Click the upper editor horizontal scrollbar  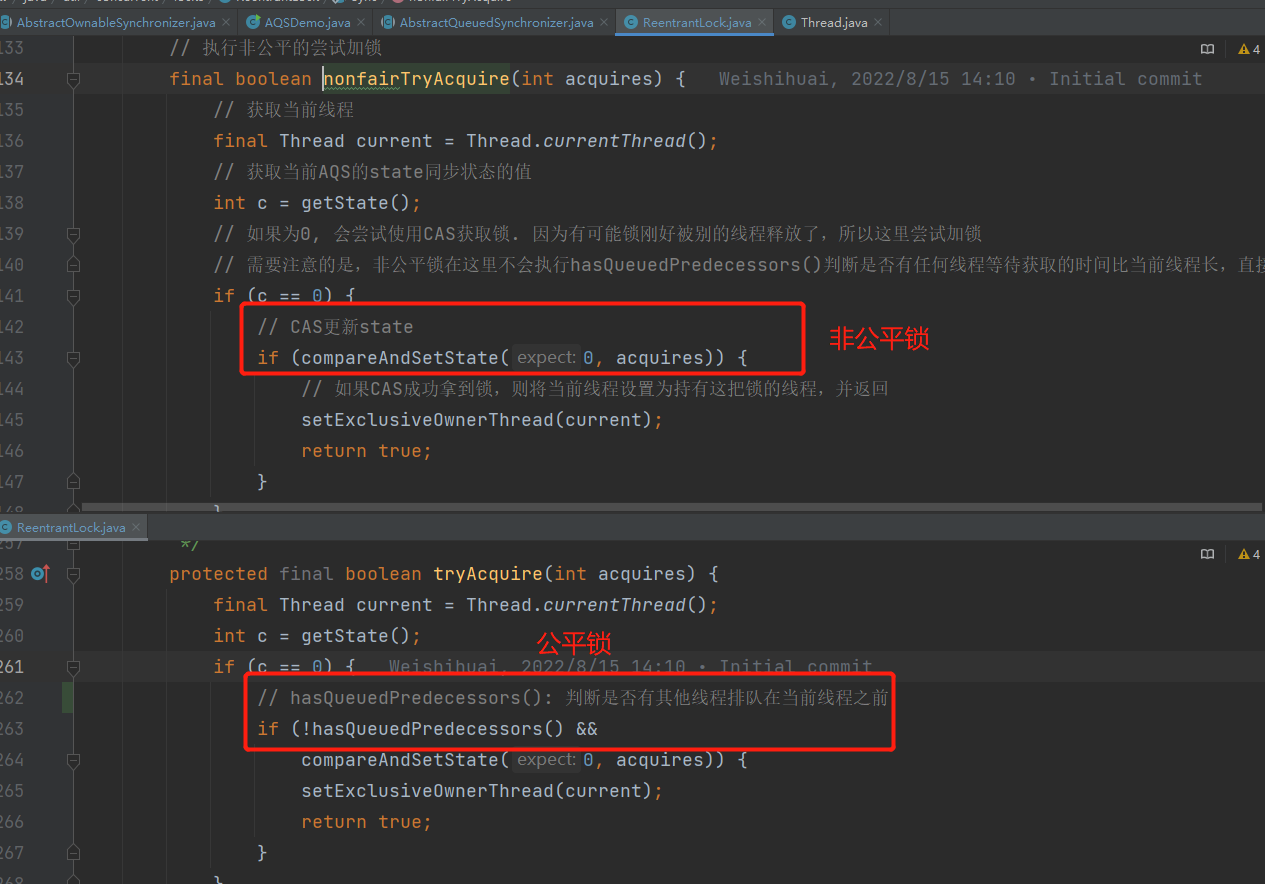pos(672,508)
